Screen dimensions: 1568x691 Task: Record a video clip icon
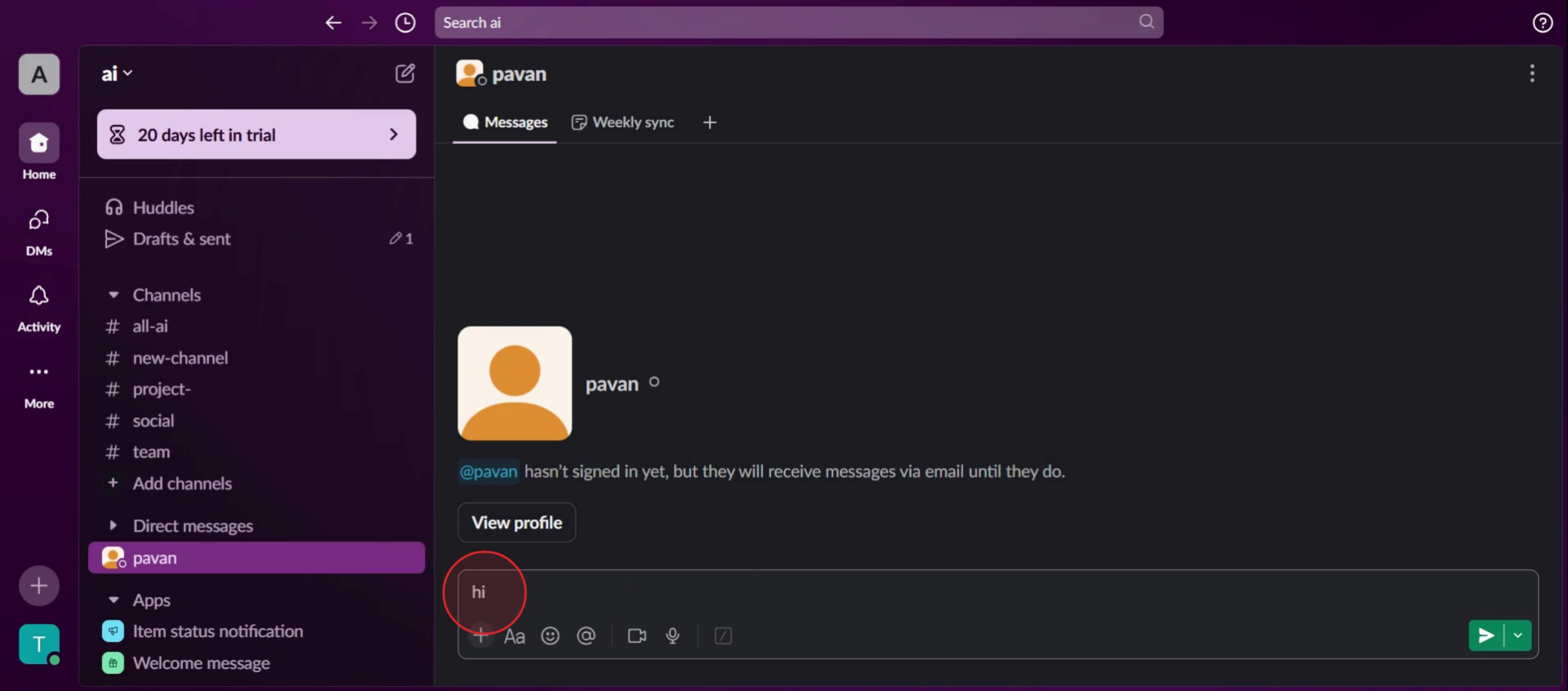pos(637,636)
